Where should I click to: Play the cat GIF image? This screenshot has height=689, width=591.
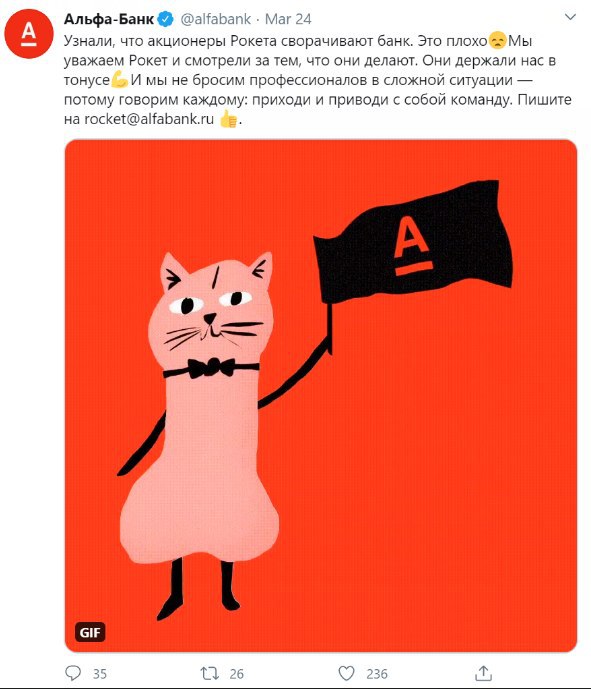[321, 395]
